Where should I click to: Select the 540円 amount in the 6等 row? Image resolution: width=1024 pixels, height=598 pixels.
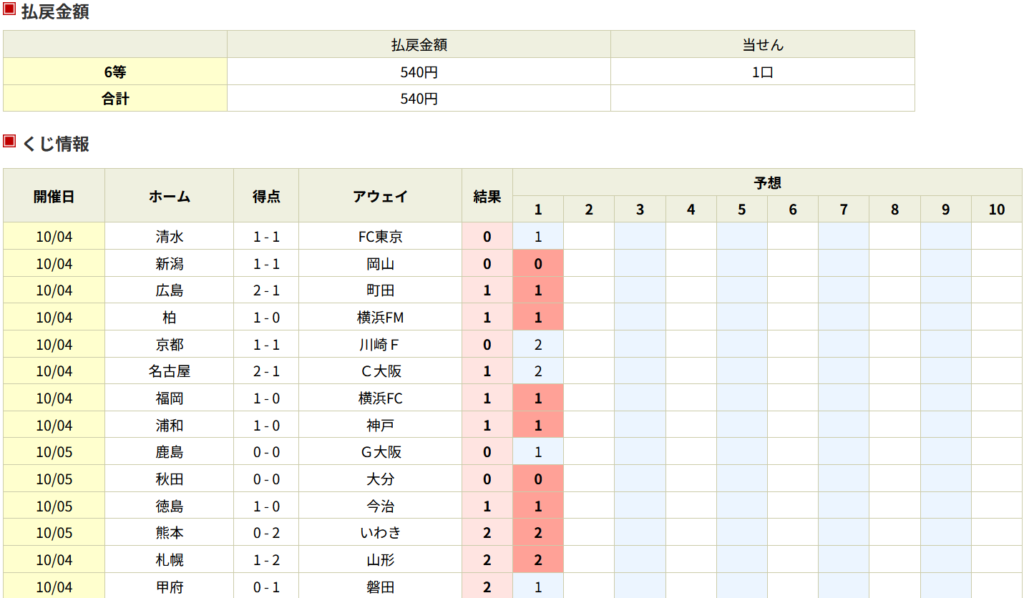pyautogui.click(x=418, y=72)
